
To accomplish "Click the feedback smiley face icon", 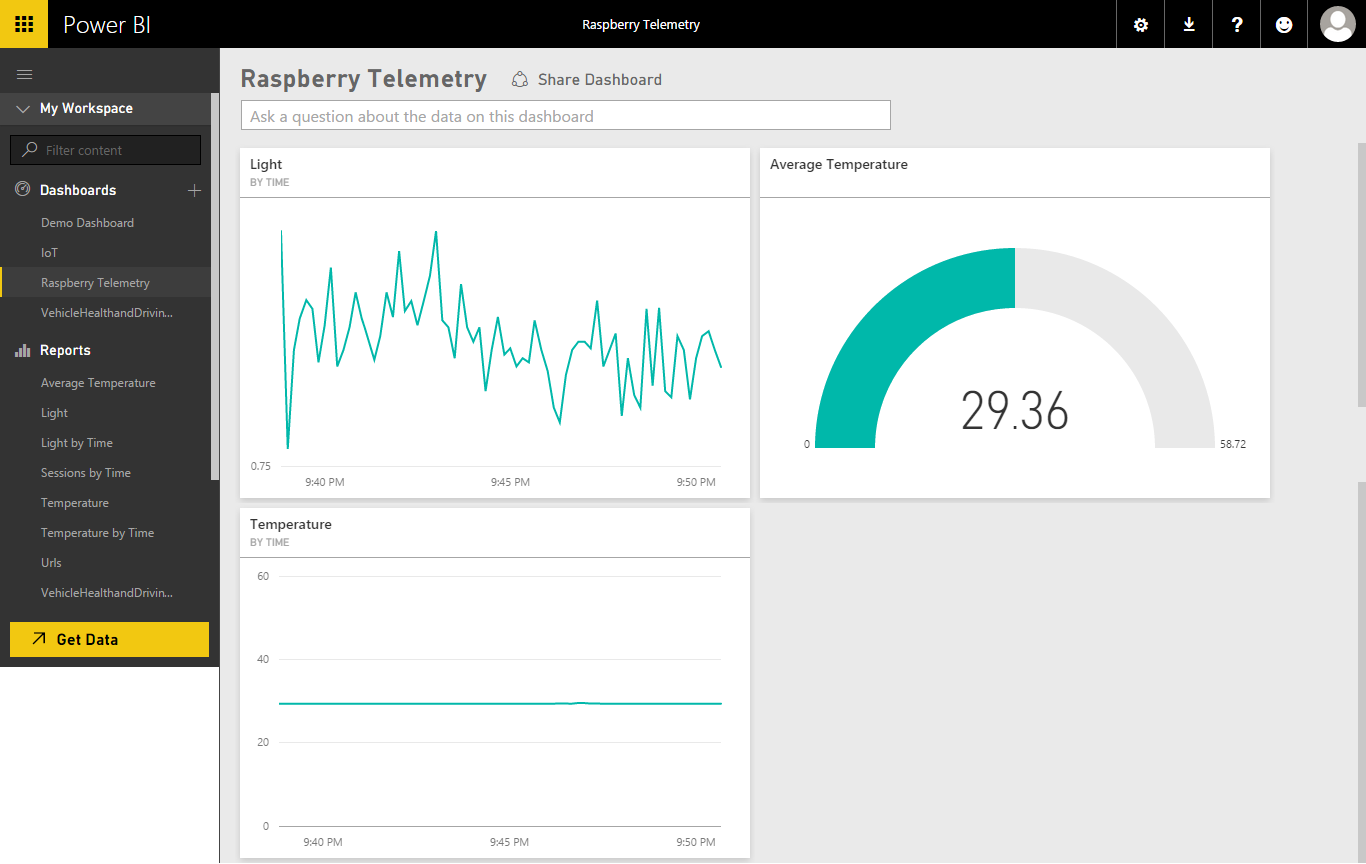I will pos(1284,24).
